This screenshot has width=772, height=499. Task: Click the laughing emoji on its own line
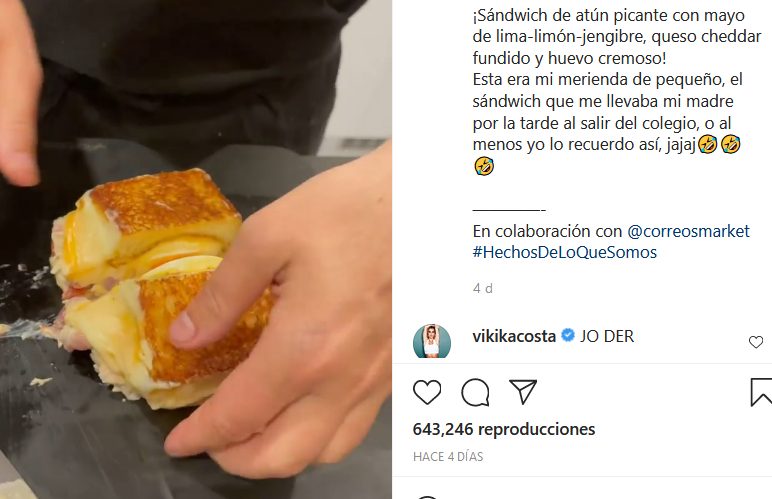tap(484, 166)
